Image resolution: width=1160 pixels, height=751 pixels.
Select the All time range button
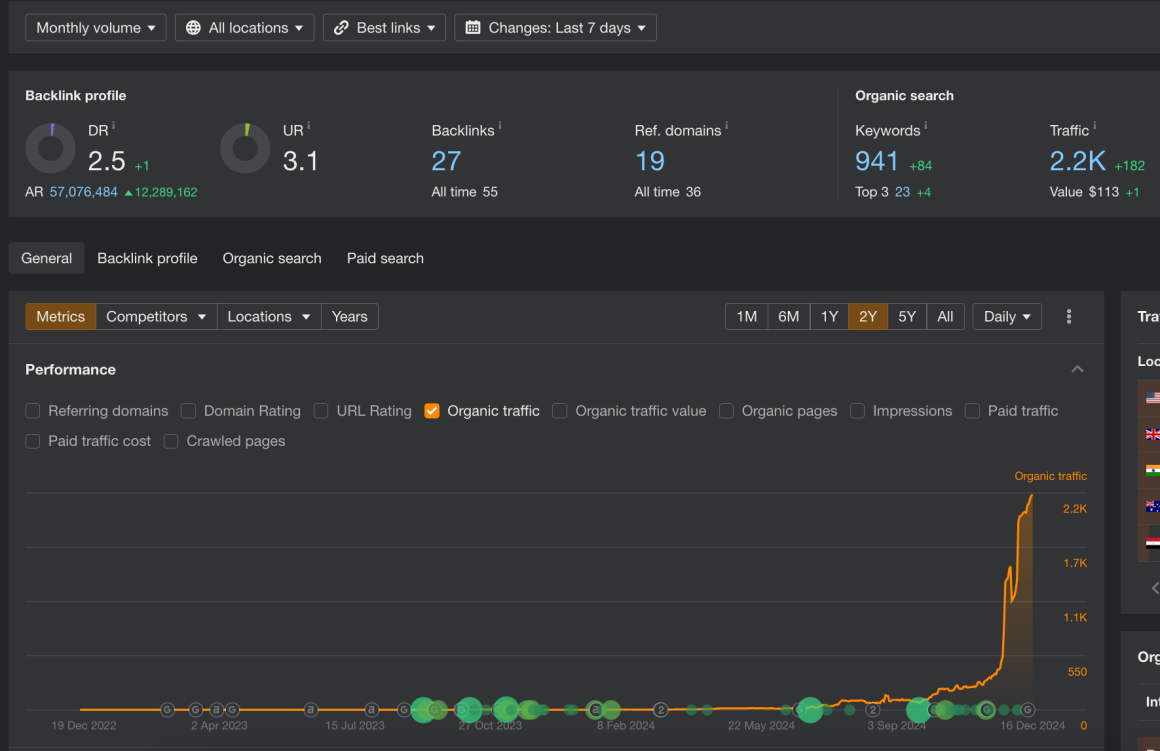click(945, 316)
